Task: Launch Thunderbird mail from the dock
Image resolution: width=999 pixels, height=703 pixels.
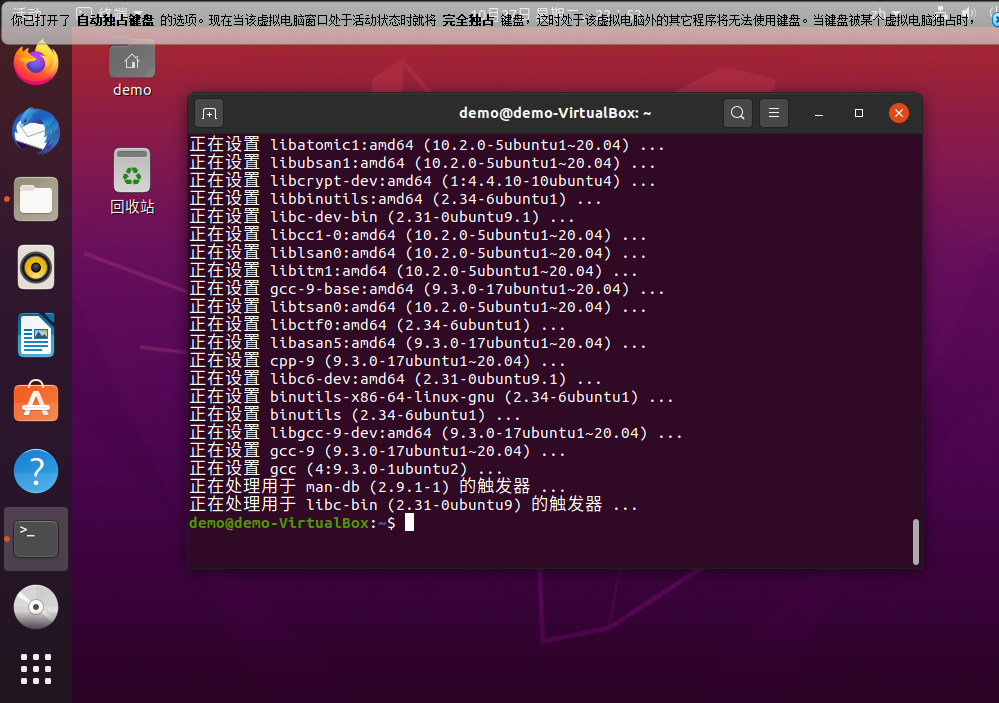Action: [x=36, y=131]
